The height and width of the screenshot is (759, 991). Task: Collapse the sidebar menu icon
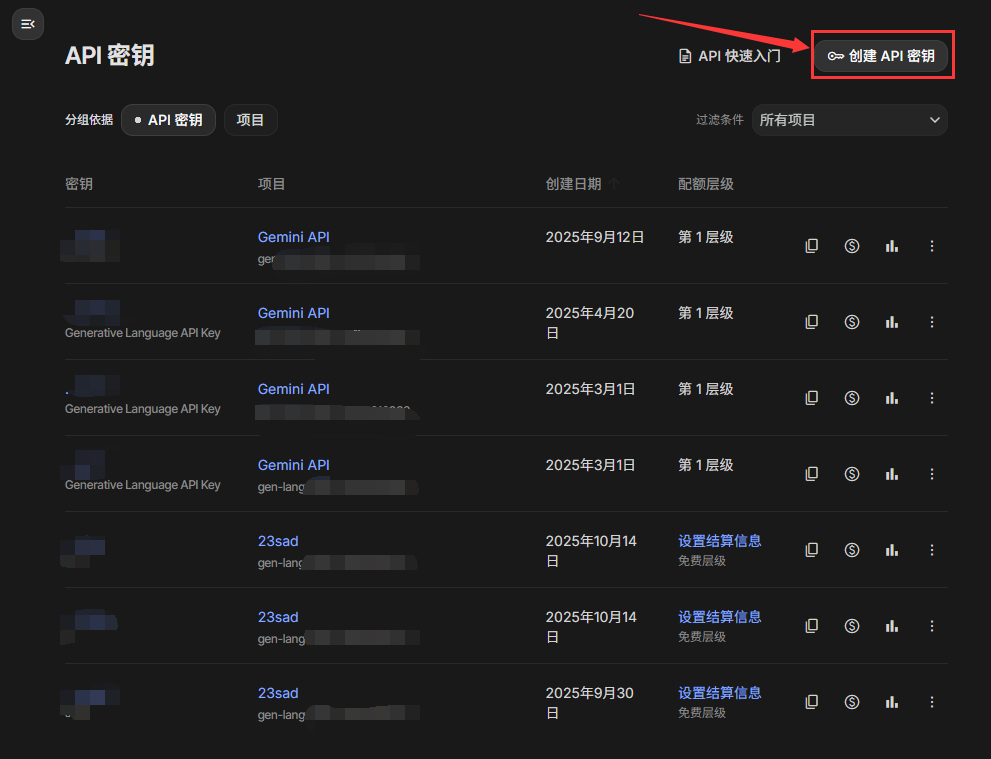[28, 24]
